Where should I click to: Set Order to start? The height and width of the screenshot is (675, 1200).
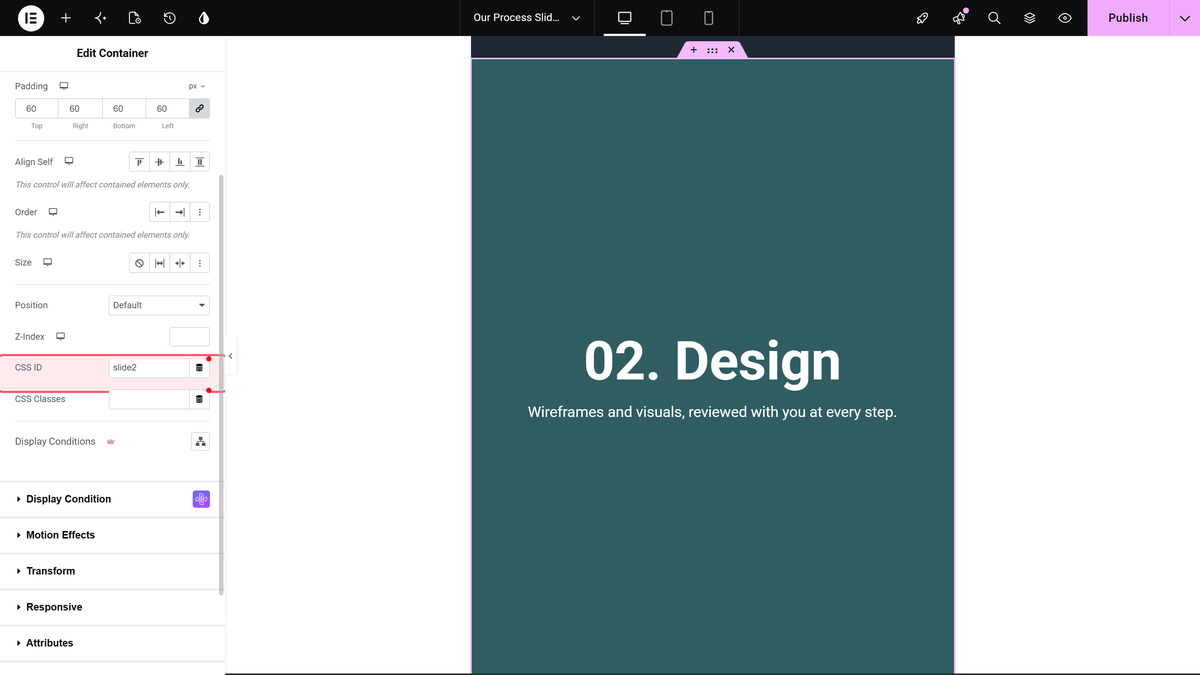(x=159, y=212)
